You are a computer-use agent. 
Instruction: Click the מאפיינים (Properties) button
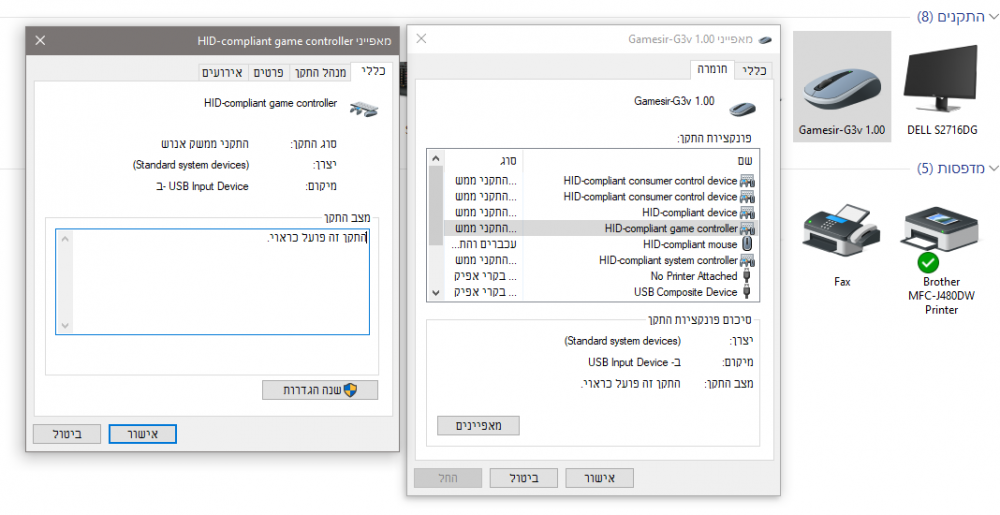[478, 425]
